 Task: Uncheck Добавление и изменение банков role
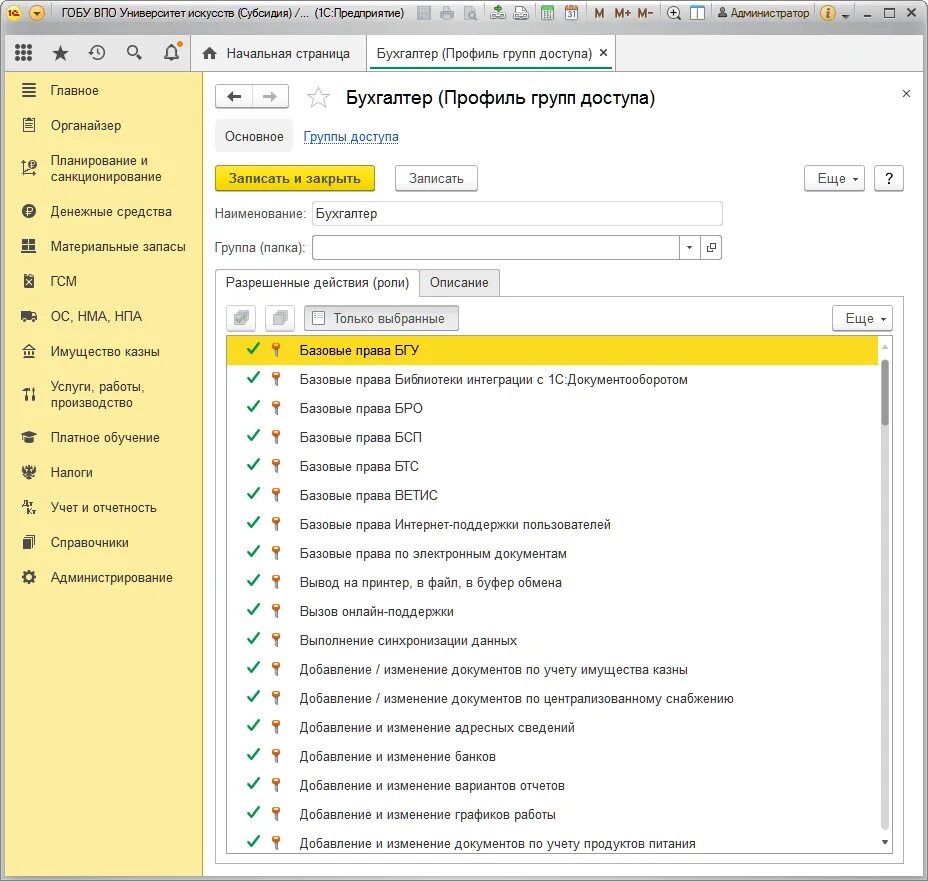tap(253, 755)
